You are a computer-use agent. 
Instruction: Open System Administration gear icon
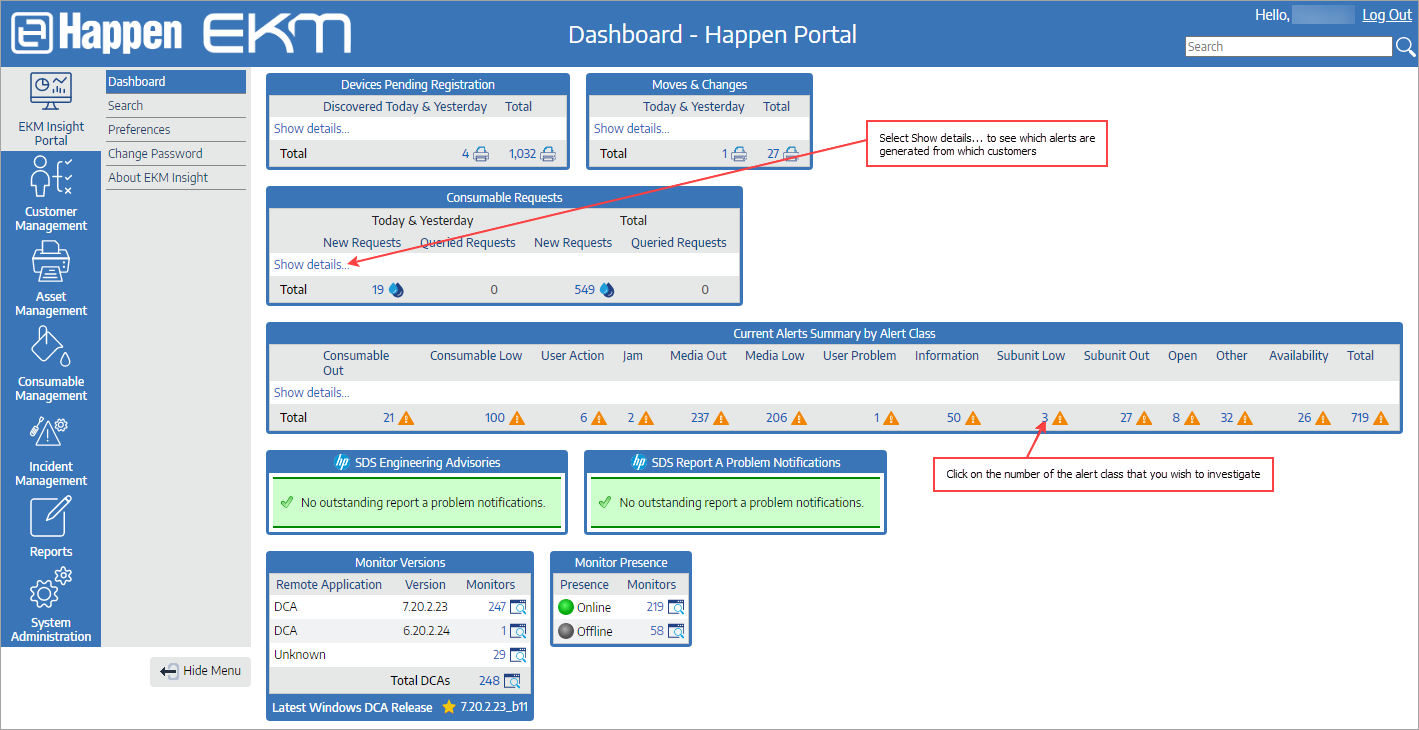(x=51, y=589)
